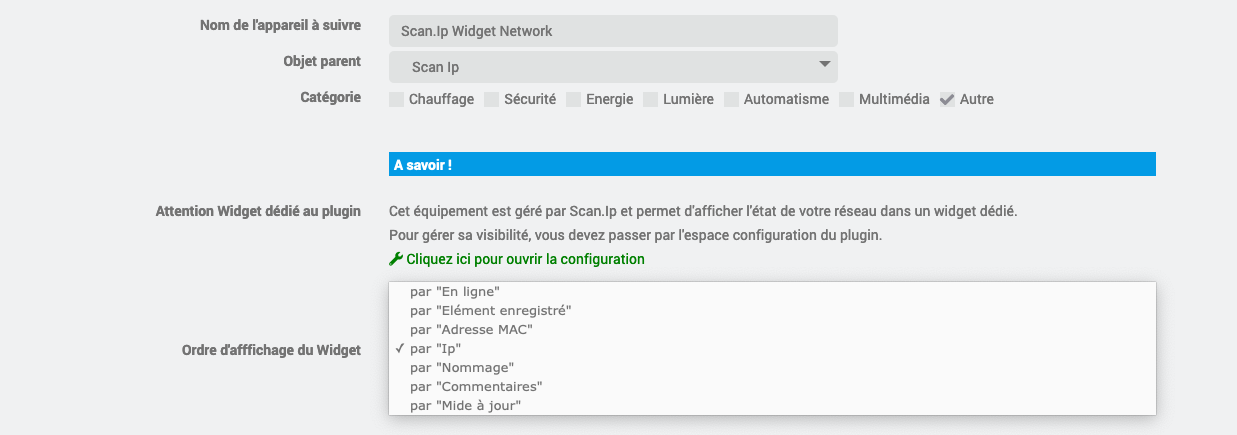This screenshot has width=1237, height=435.
Task: Click the Scan.Ip Widget Network name field
Action: (613, 30)
